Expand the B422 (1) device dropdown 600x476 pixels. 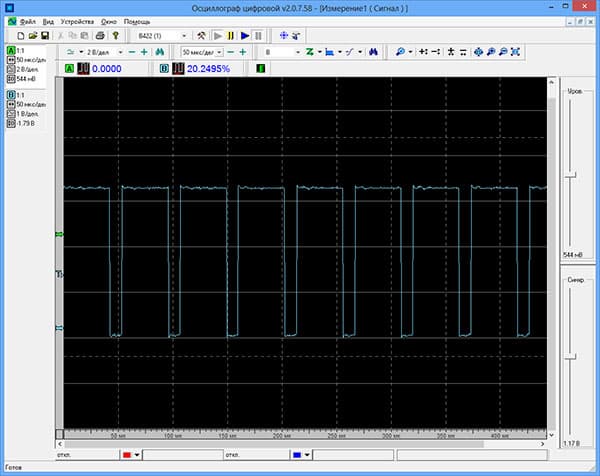[183, 35]
